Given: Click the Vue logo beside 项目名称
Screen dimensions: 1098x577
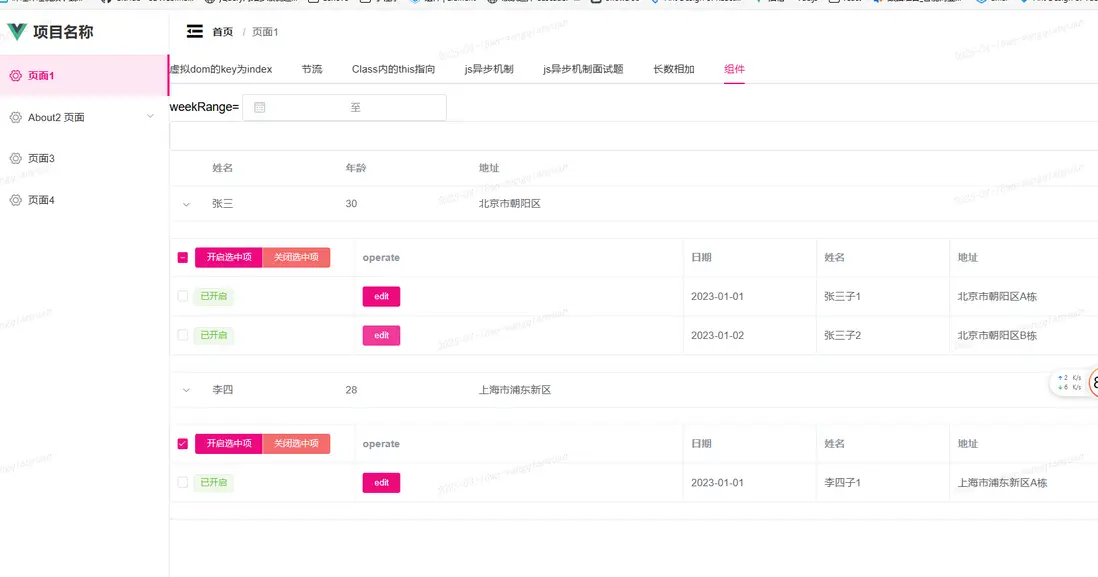Looking at the screenshot, I should [17, 32].
